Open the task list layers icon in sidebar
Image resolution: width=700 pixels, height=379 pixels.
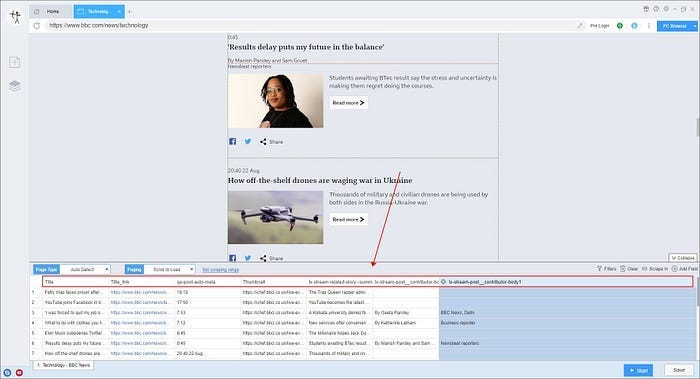[x=15, y=85]
